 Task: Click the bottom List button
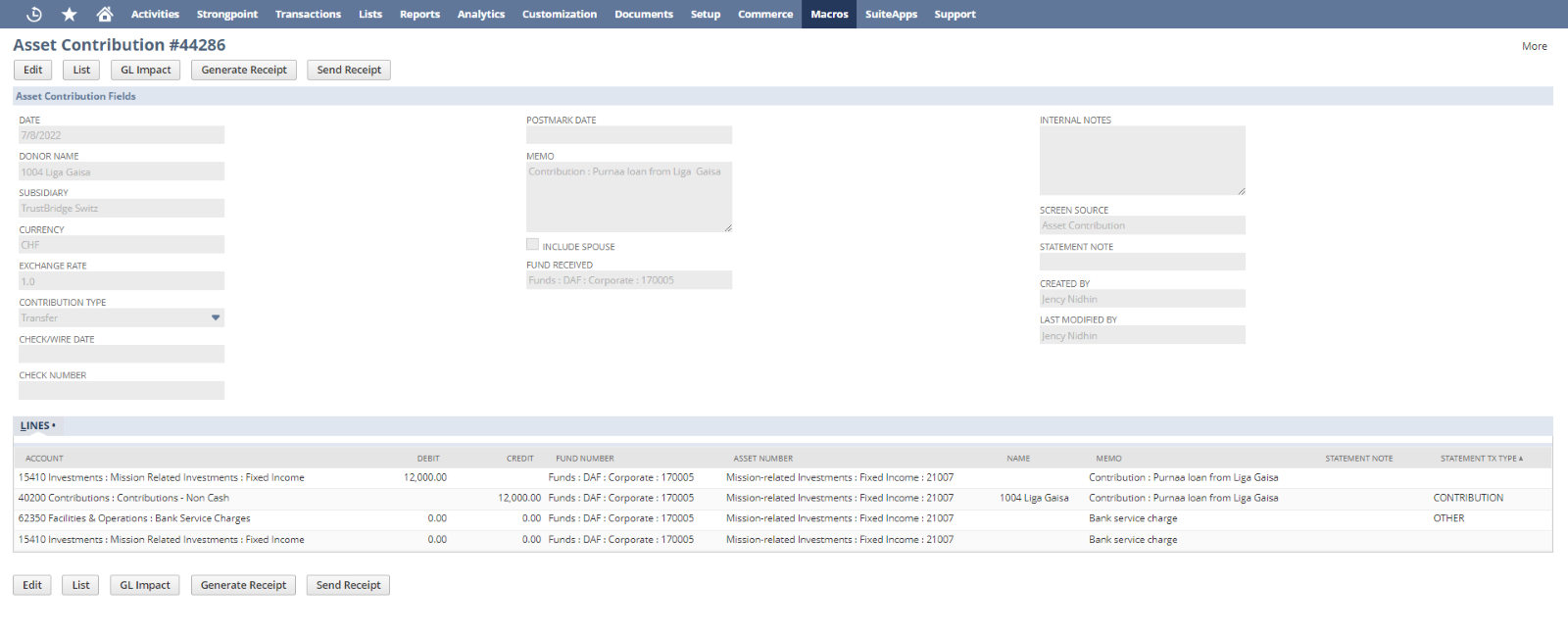pos(80,585)
